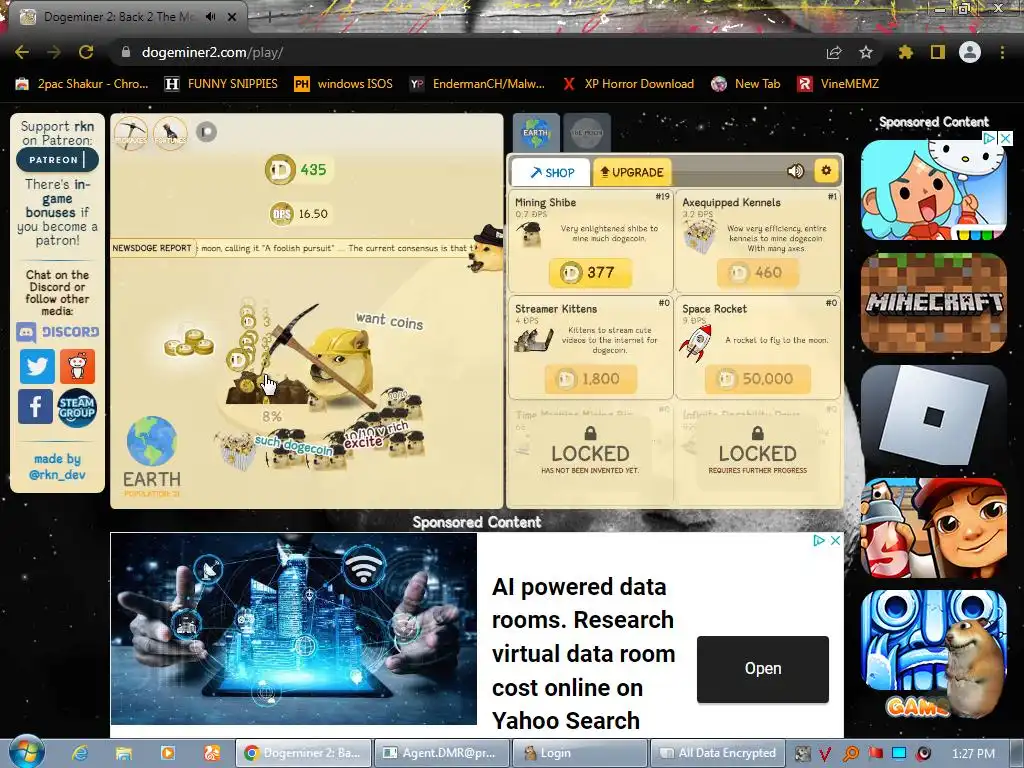Click the Earth globe in game area
This screenshot has width=1024, height=768.
(152, 441)
